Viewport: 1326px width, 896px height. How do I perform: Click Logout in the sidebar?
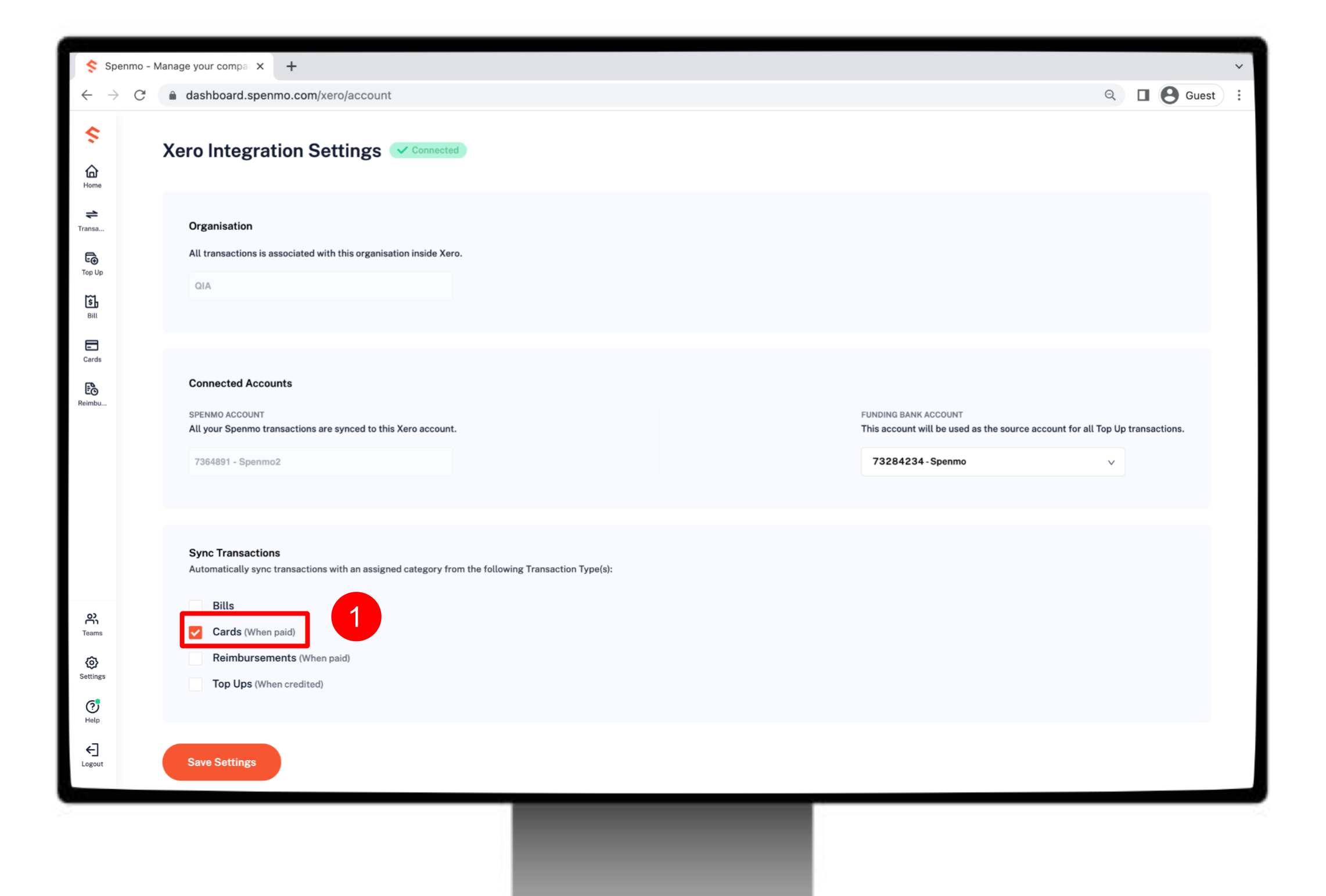pyautogui.click(x=92, y=755)
